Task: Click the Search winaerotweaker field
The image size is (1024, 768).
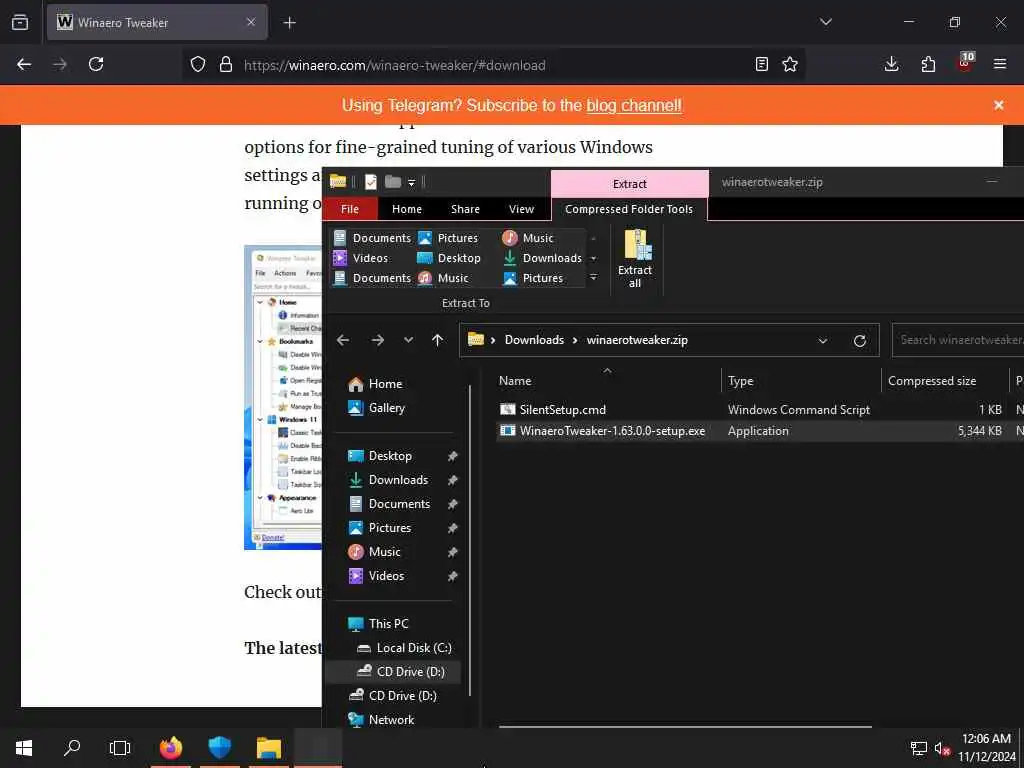Action: (x=958, y=340)
